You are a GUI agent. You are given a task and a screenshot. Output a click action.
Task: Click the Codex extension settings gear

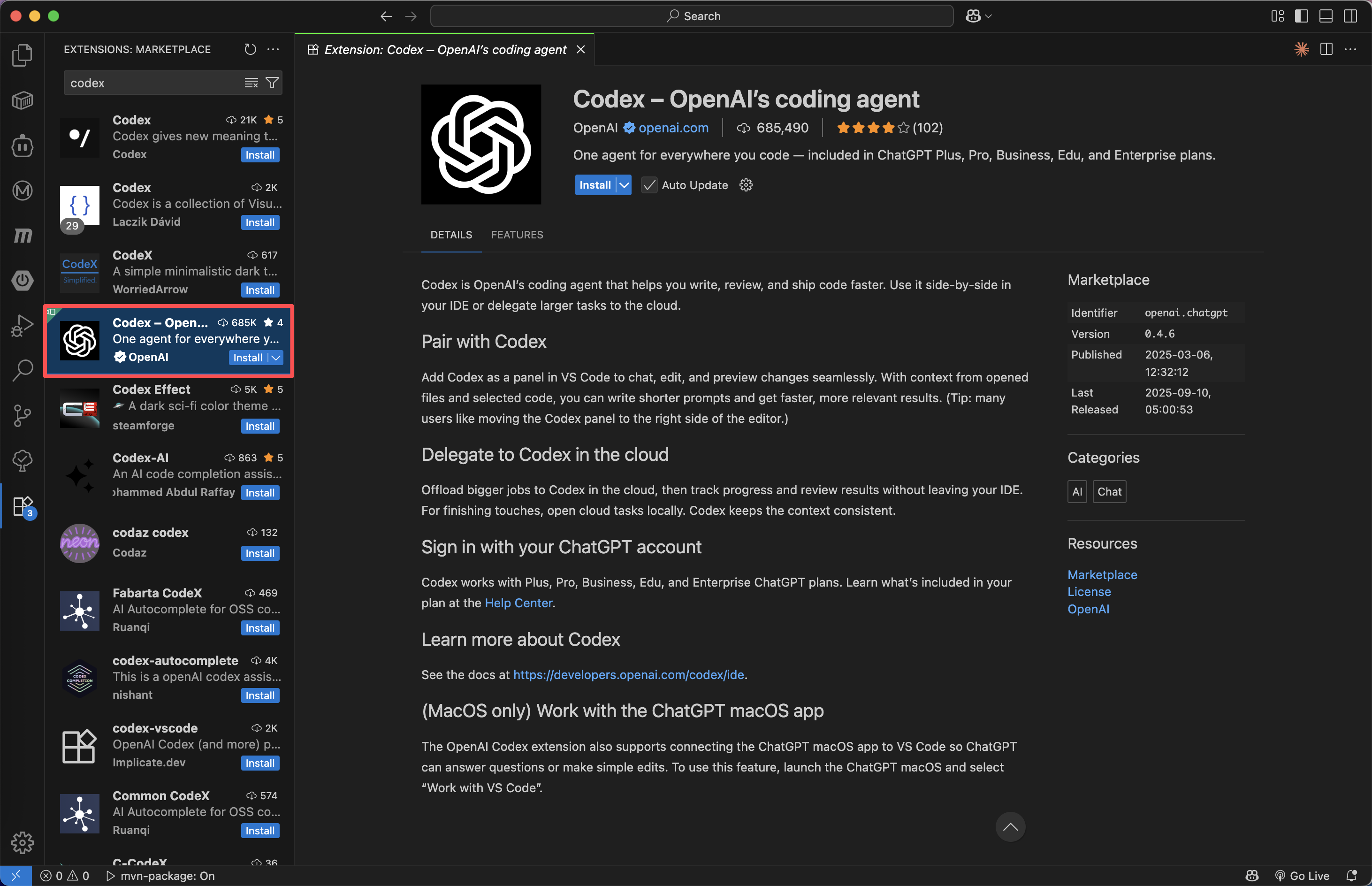[x=746, y=185]
